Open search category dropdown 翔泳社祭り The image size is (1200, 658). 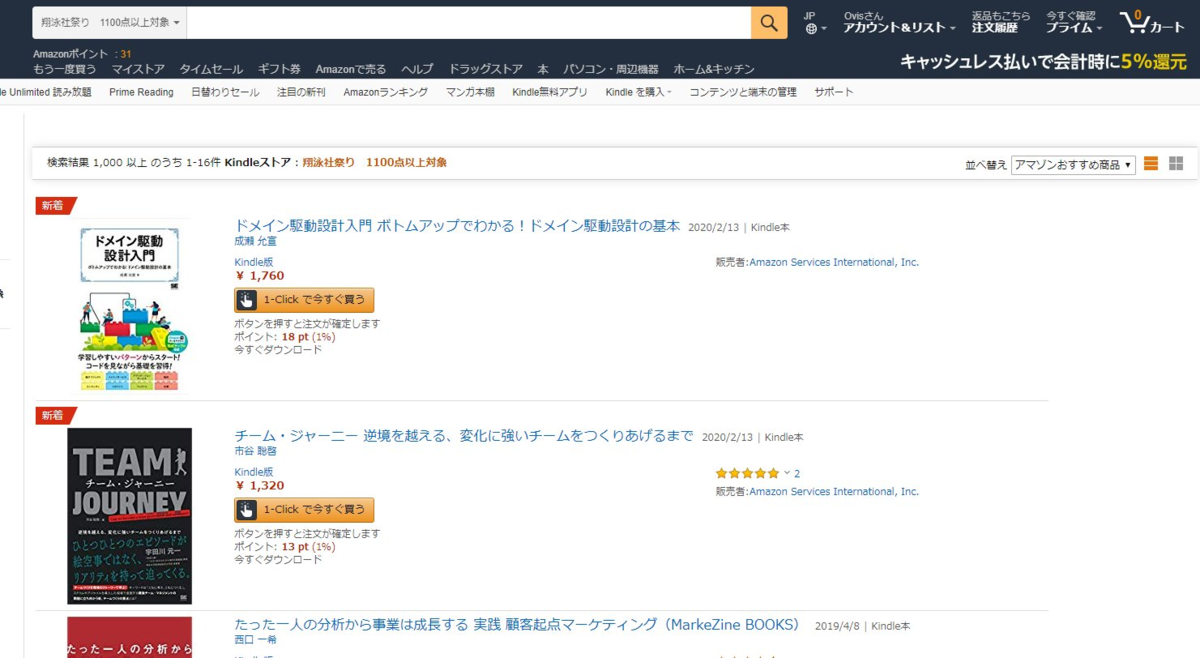[110, 22]
